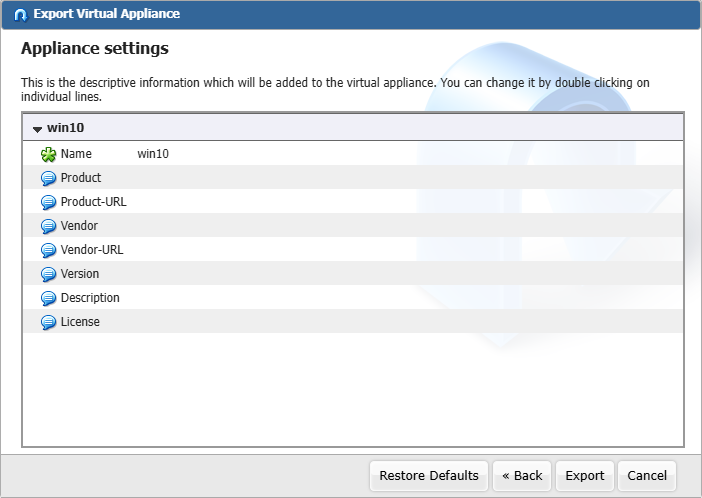The image size is (702, 498).
Task: Click the Vendor-URL row bubble icon
Action: click(x=48, y=250)
